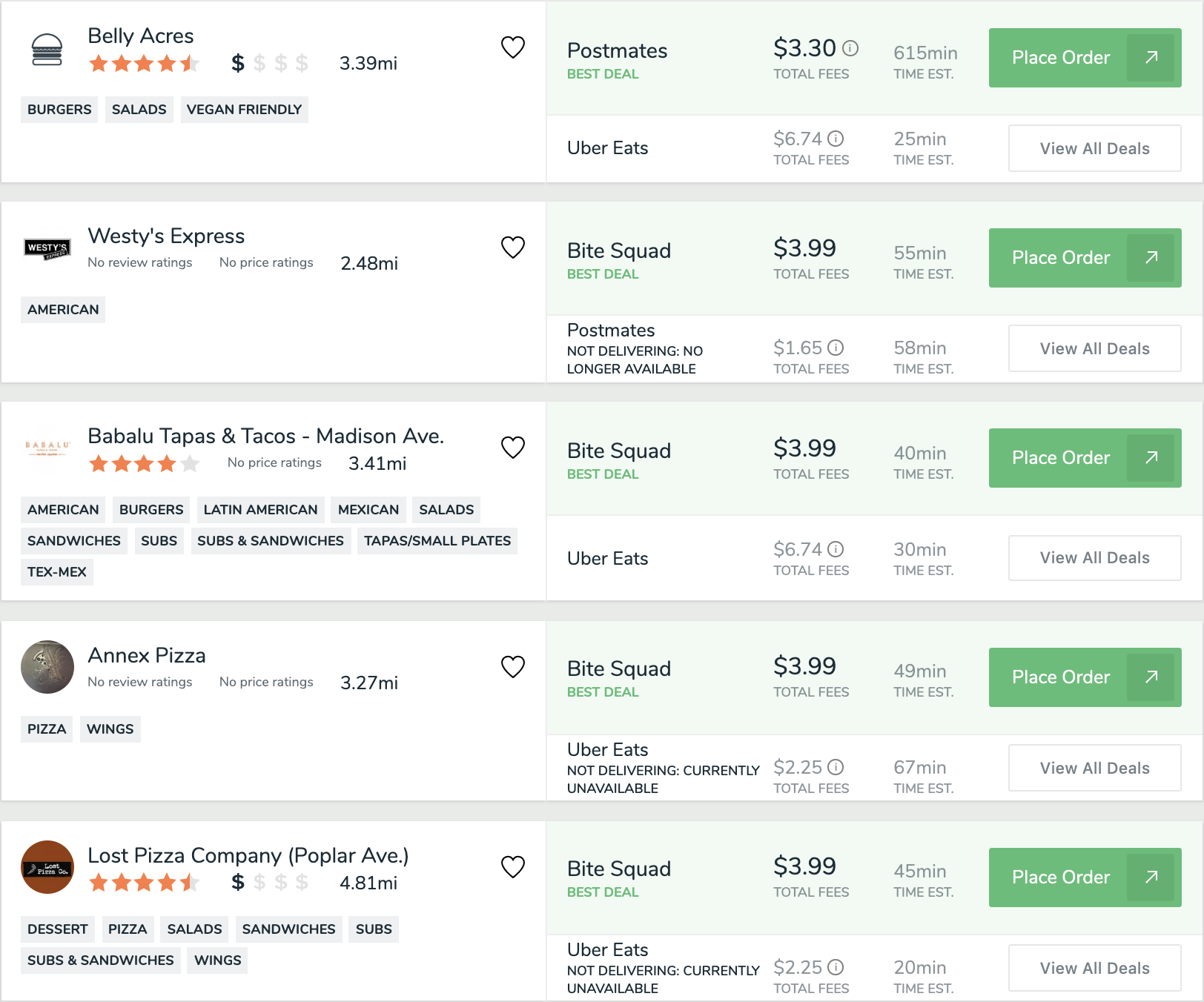
Task: Place Order for Babalu via Bite Squad
Action: pyautogui.click(x=1085, y=458)
